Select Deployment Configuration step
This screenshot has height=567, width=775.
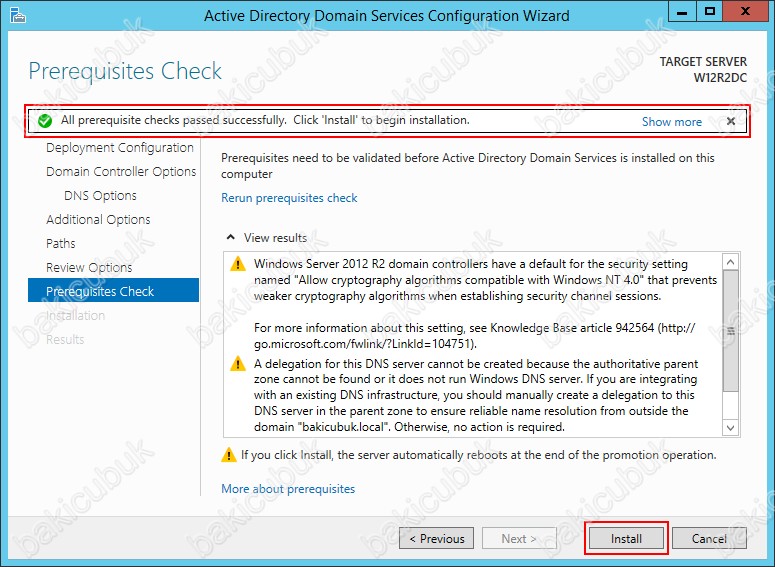[120, 148]
